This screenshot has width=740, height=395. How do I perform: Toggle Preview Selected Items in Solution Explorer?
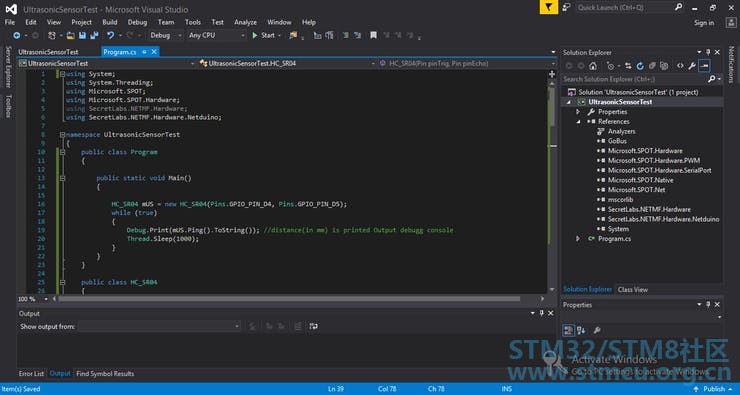tap(704, 66)
